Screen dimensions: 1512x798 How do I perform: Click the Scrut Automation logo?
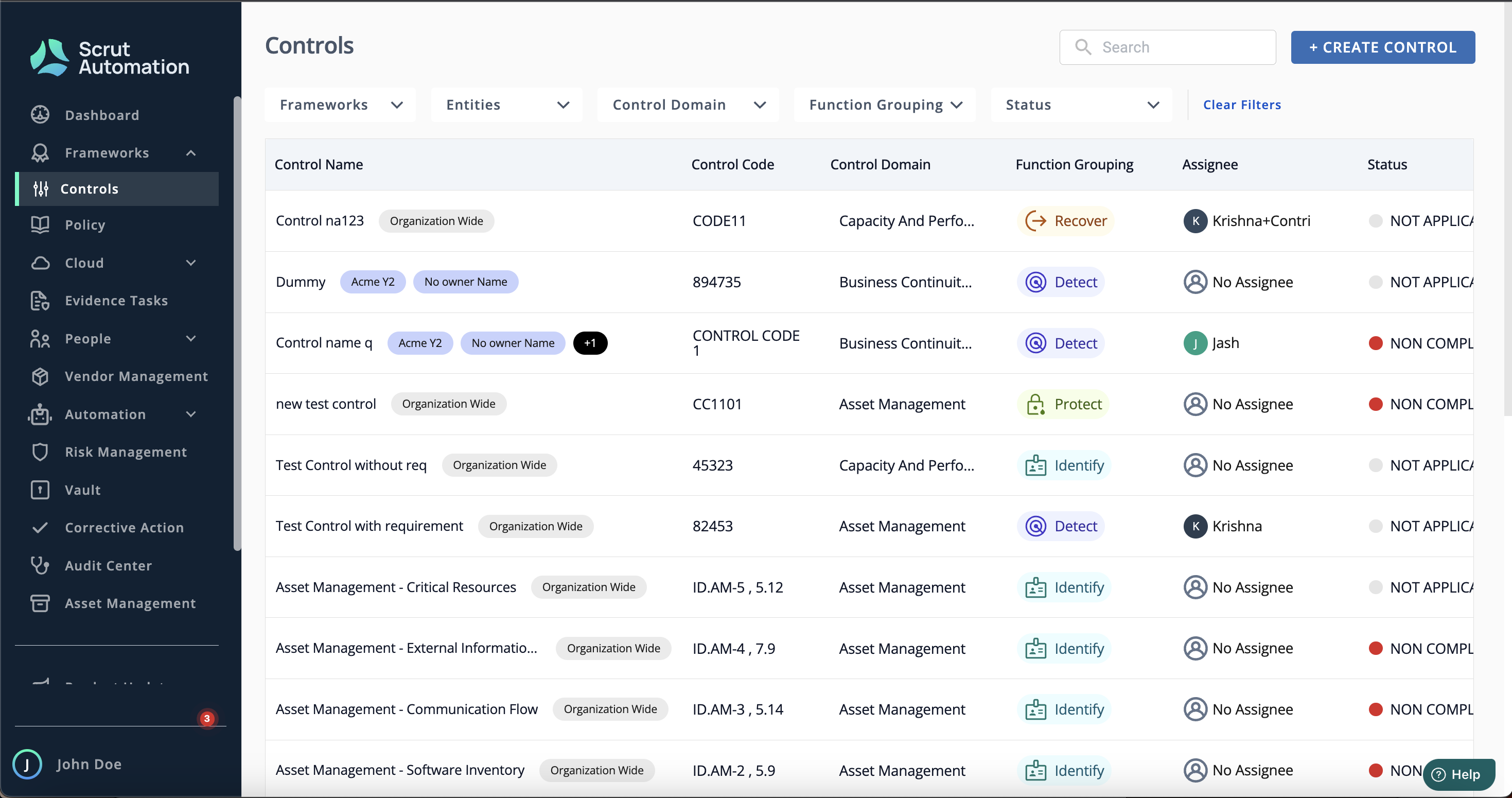click(x=110, y=58)
